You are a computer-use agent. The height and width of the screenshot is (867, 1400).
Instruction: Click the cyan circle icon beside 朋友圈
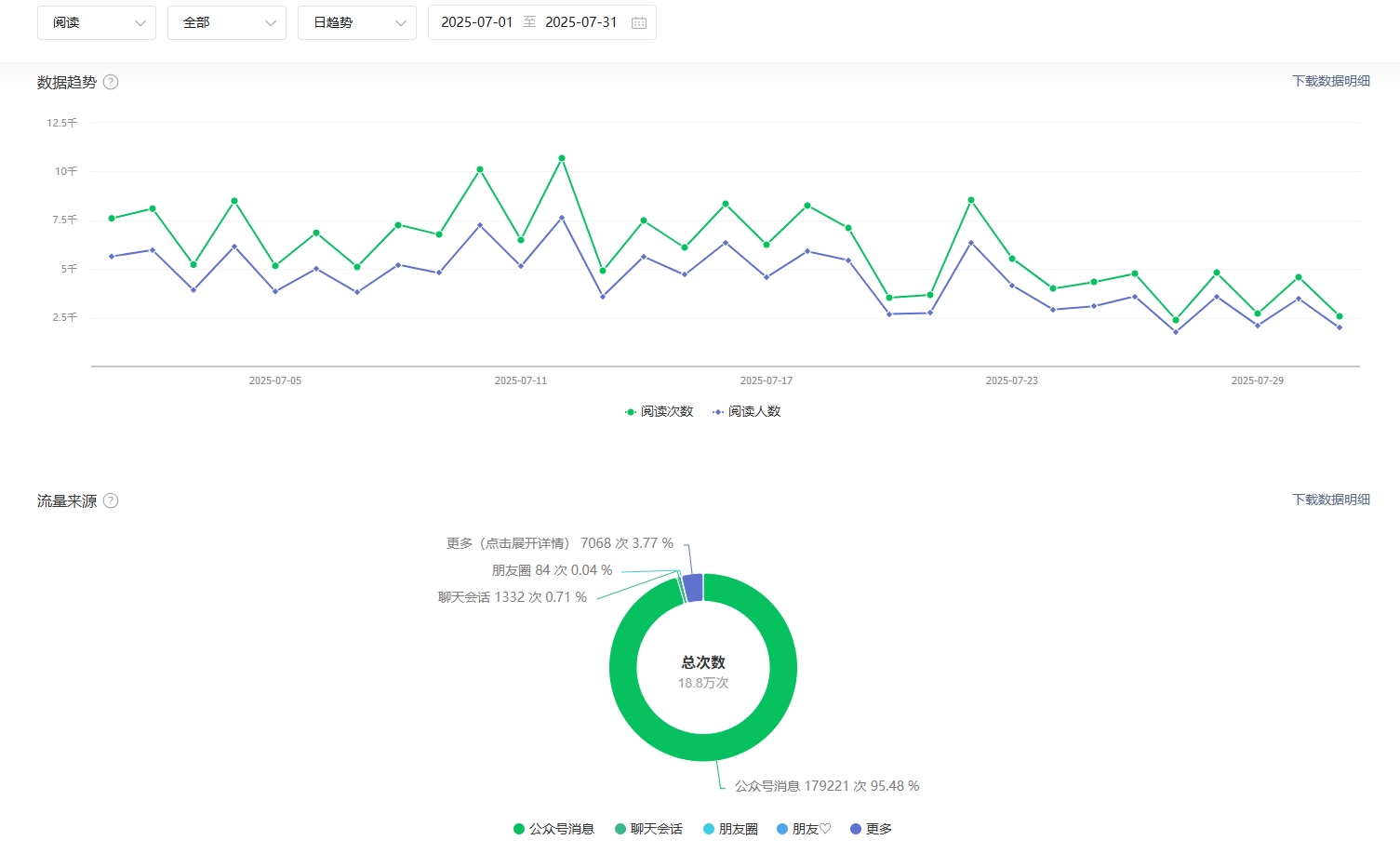pos(709,829)
